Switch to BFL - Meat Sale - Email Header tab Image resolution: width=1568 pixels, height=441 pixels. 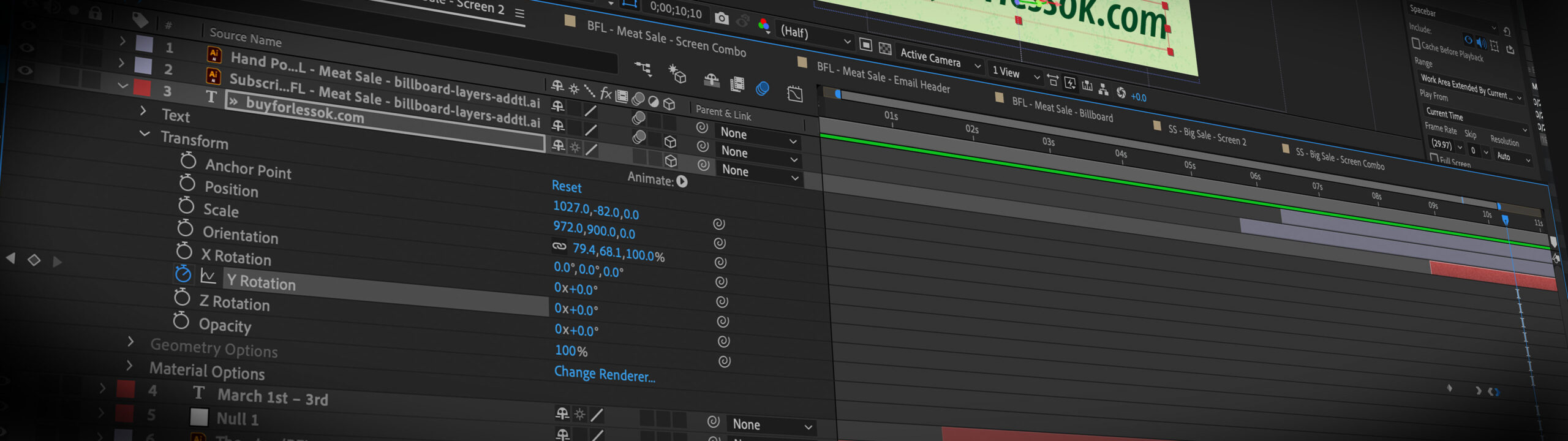(883, 78)
